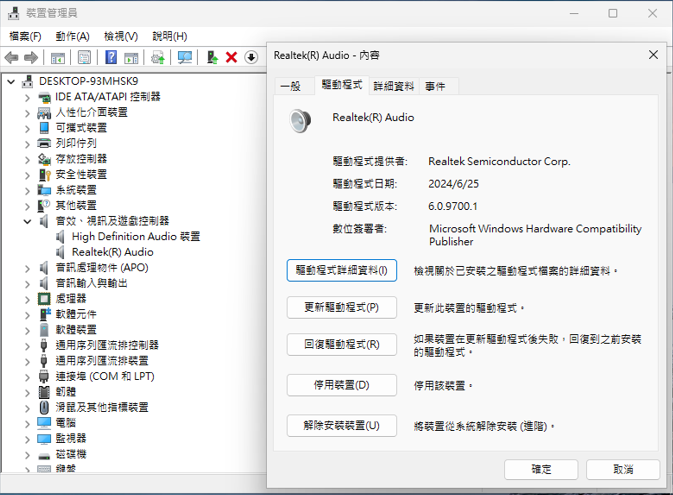This screenshot has height=495, width=673.
Task: Click the 取消 button
Action: (x=623, y=469)
